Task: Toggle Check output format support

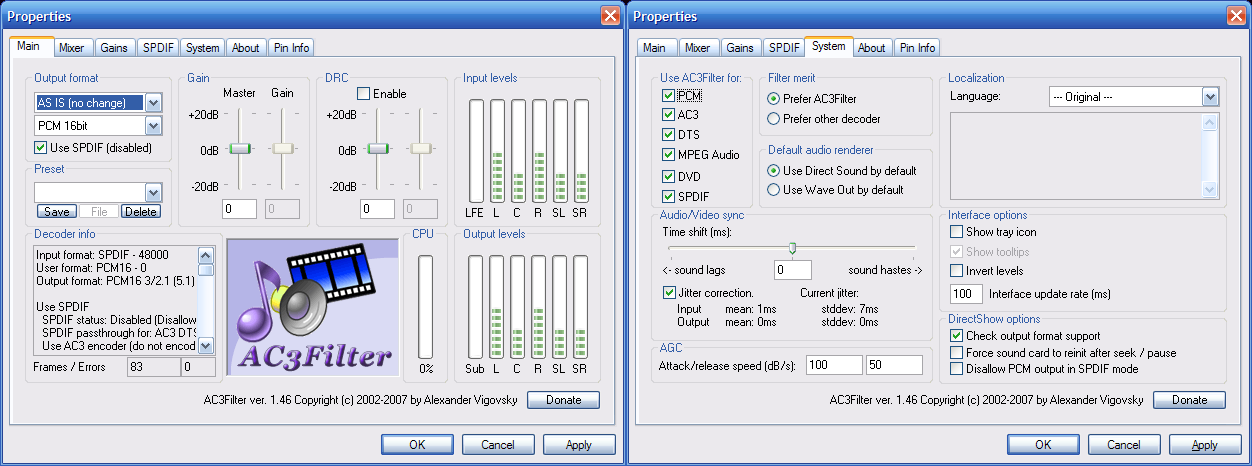Action: pos(957,336)
